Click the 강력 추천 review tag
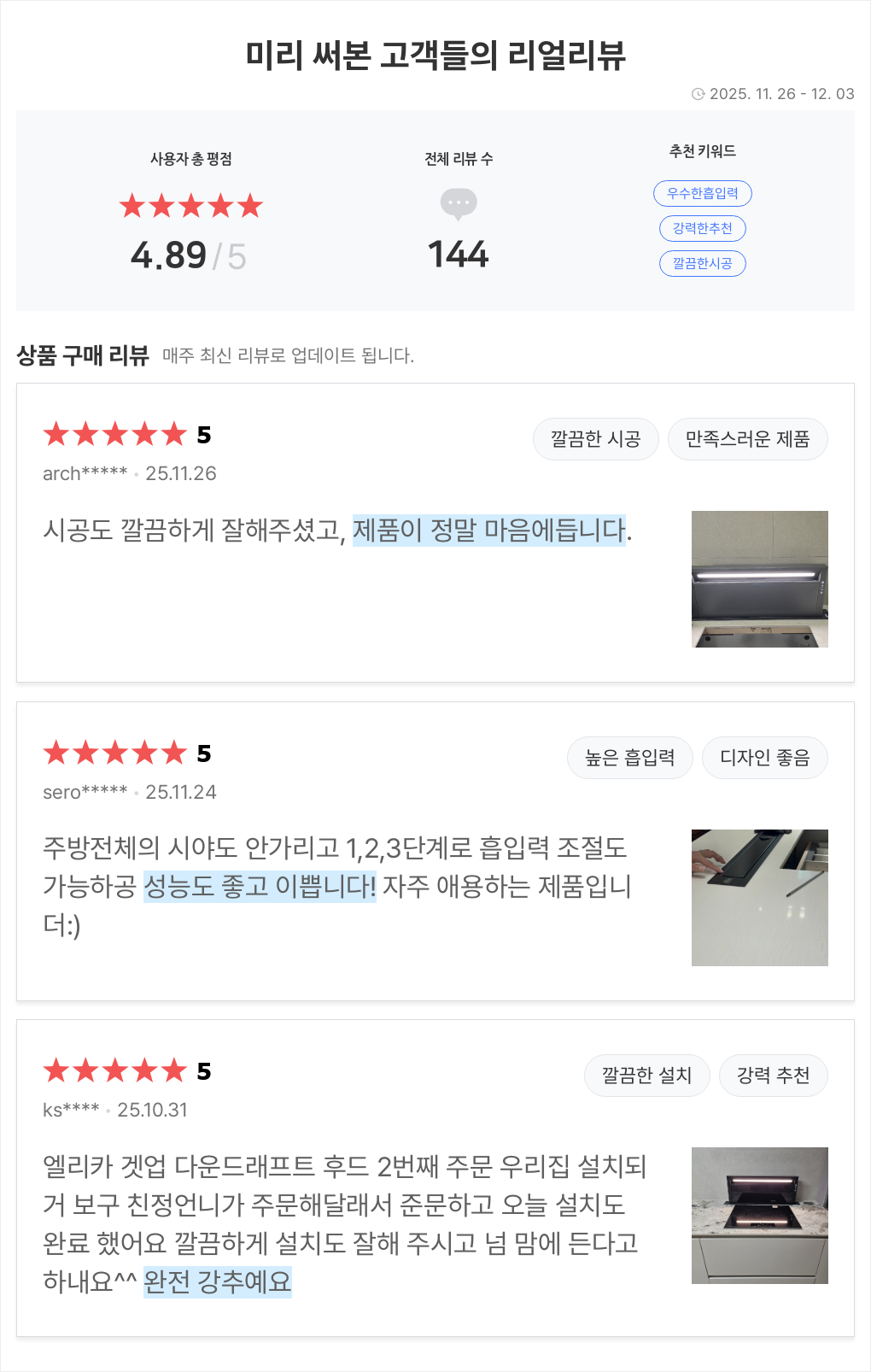Viewport: 871px width, 1372px height. 773,1076
